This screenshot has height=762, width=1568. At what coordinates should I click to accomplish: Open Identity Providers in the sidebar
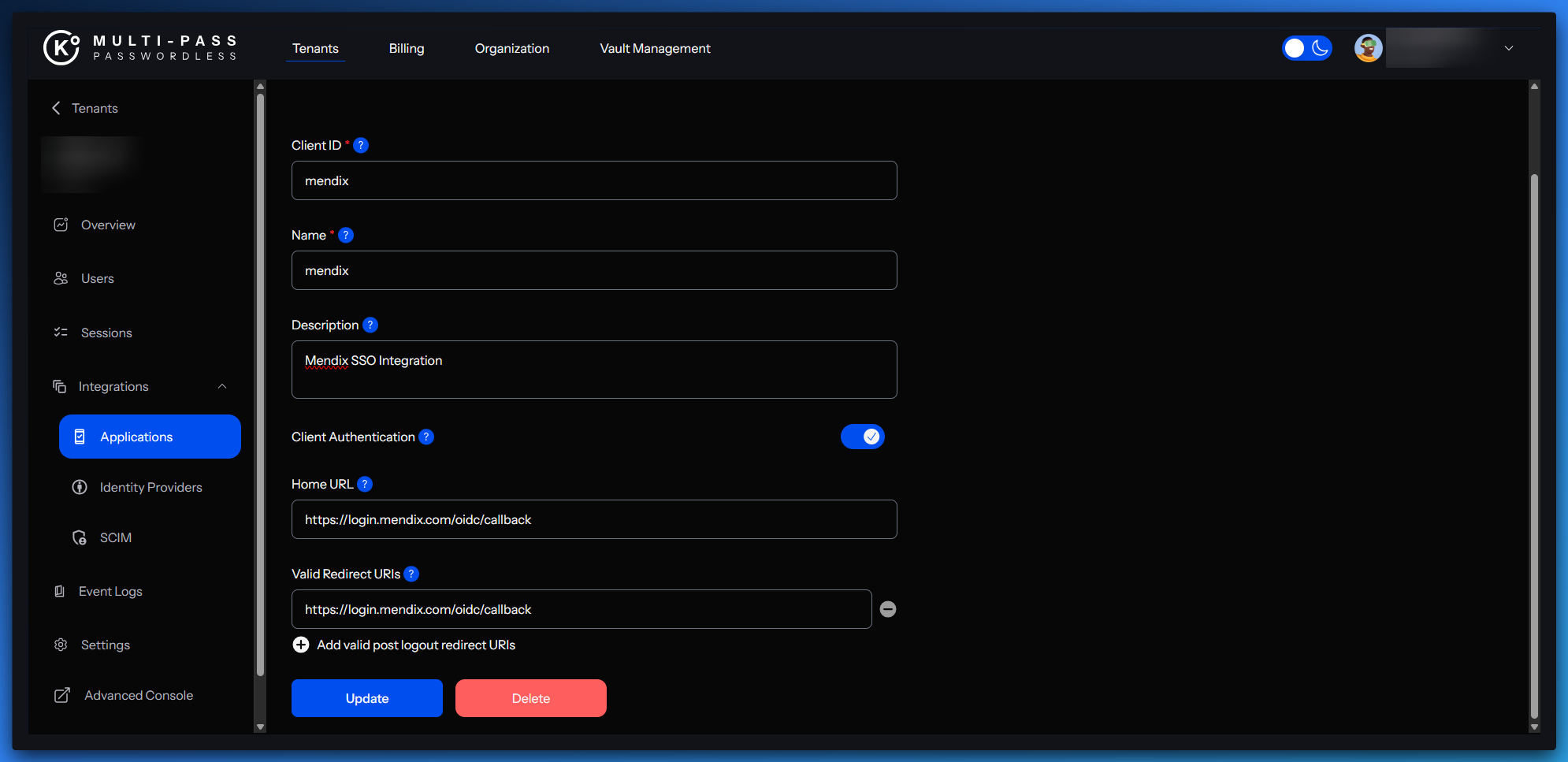[x=150, y=487]
